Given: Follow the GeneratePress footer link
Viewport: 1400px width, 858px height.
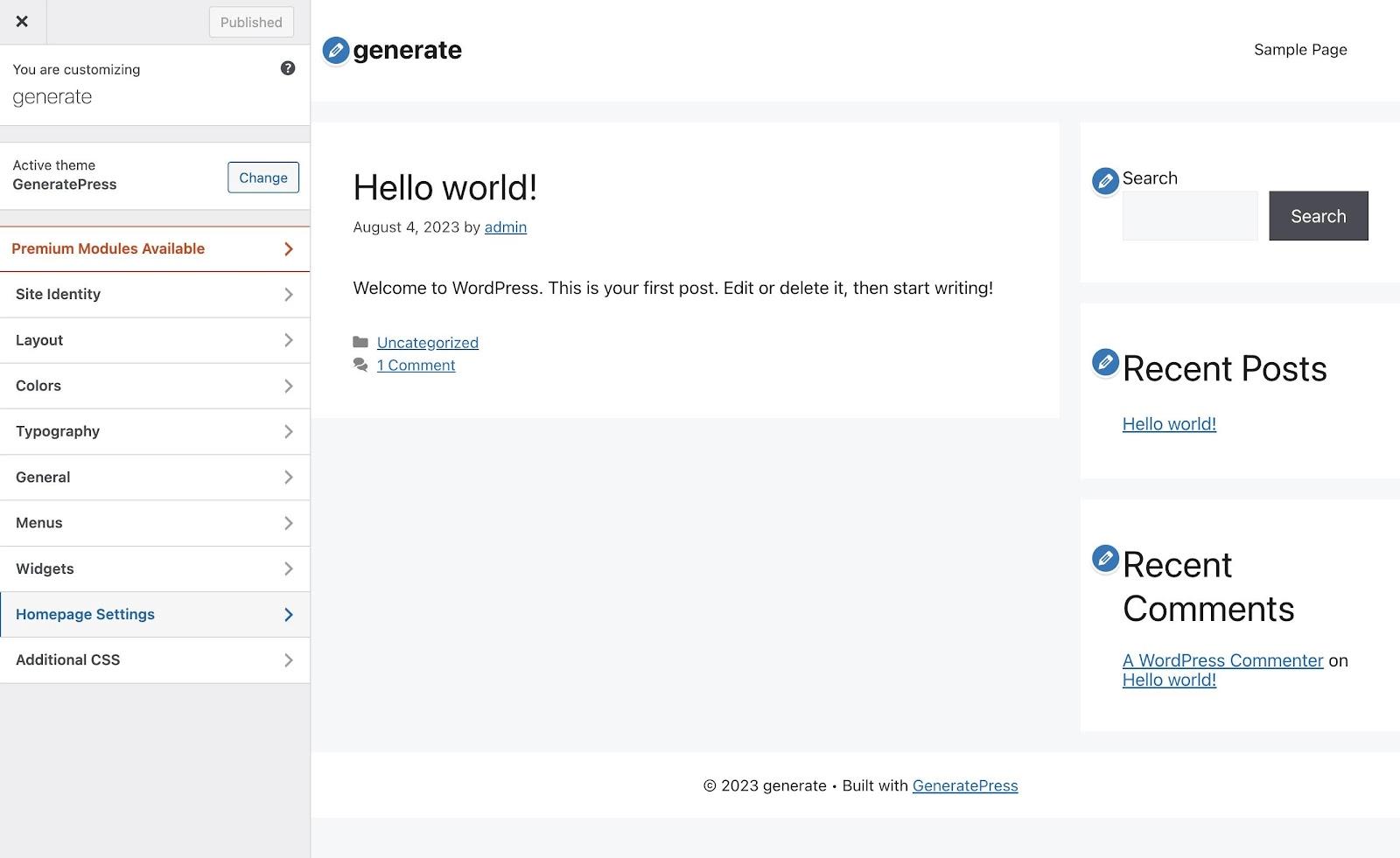Looking at the screenshot, I should coord(965,786).
